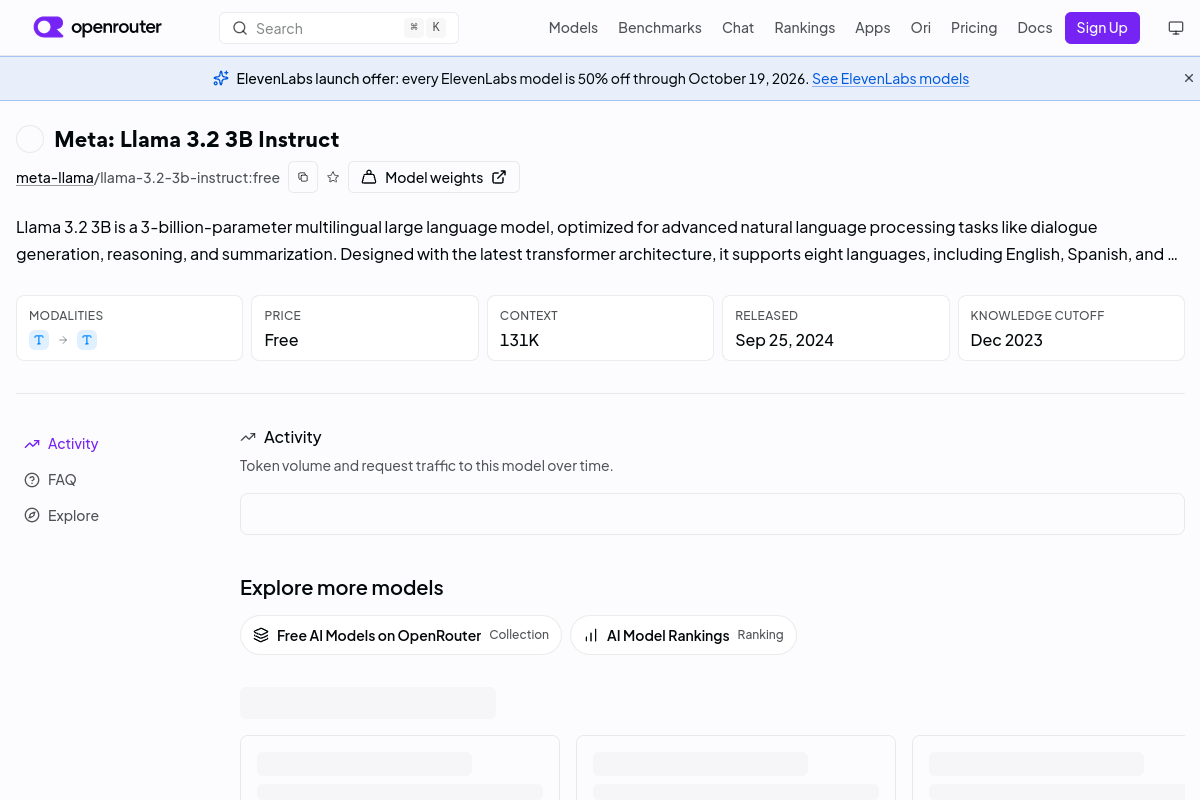Click the input text modality icon
This screenshot has width=1200, height=800.
click(39, 340)
